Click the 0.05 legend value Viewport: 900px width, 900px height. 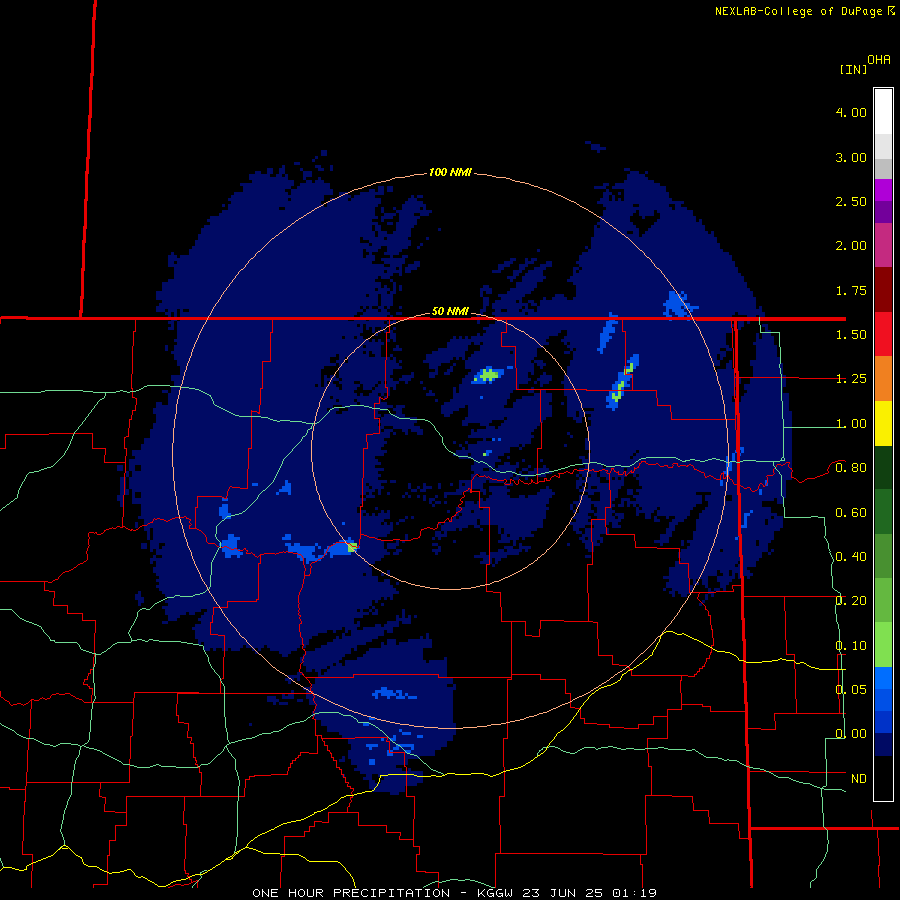pos(851,689)
